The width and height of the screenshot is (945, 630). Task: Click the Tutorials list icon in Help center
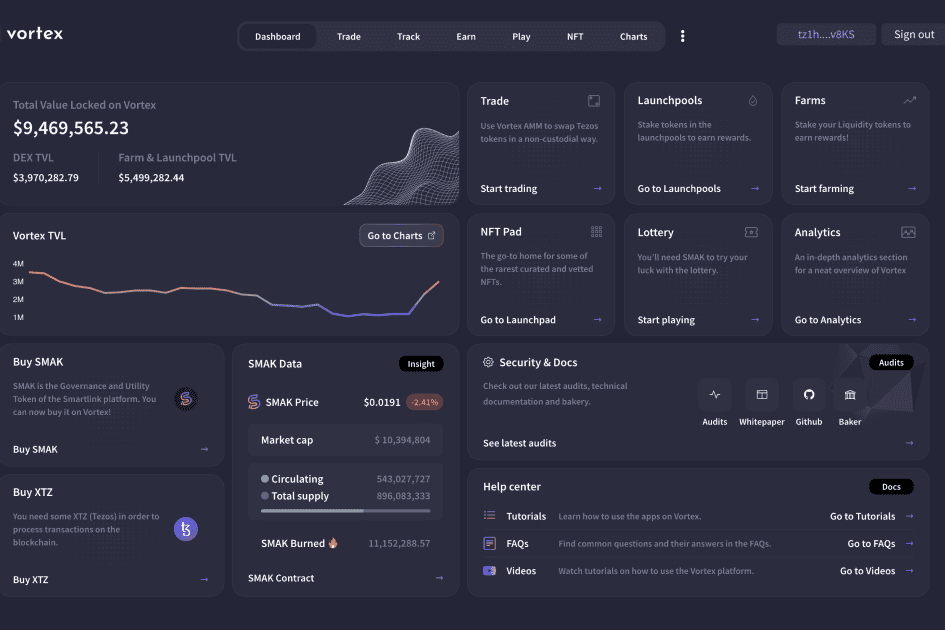[x=489, y=516]
